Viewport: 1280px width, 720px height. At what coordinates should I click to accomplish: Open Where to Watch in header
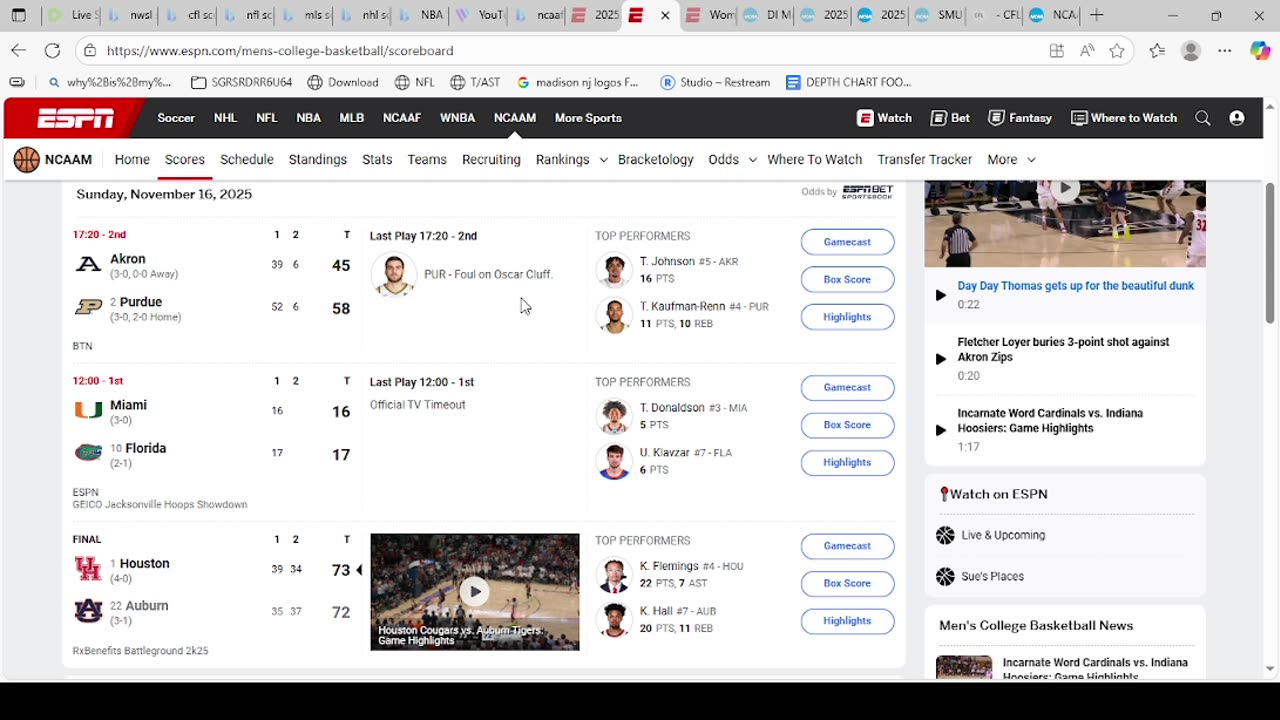coord(1124,118)
